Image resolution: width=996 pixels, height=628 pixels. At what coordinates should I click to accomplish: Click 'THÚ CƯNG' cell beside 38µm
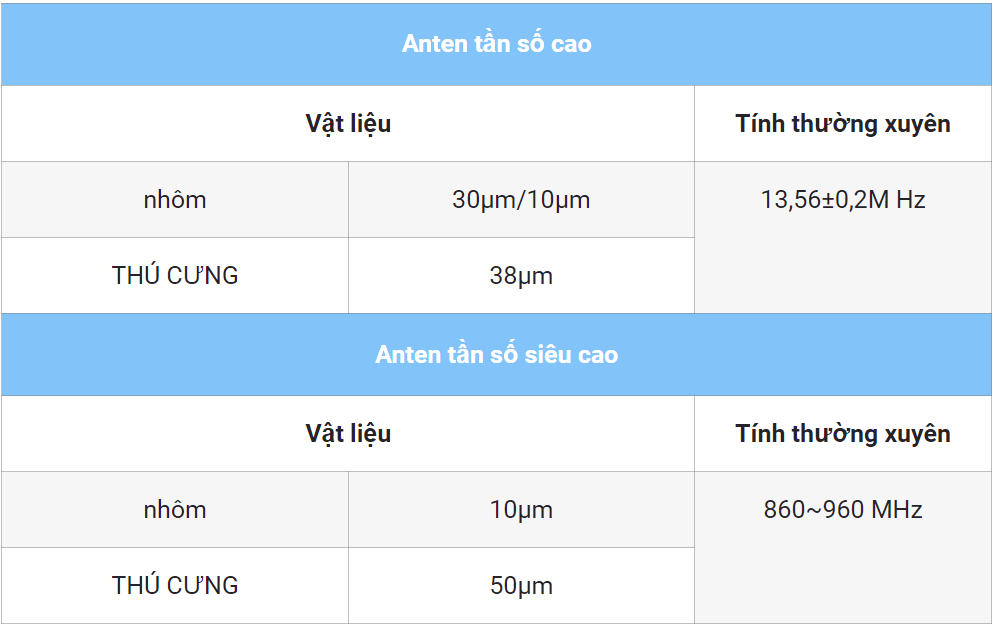pos(175,276)
